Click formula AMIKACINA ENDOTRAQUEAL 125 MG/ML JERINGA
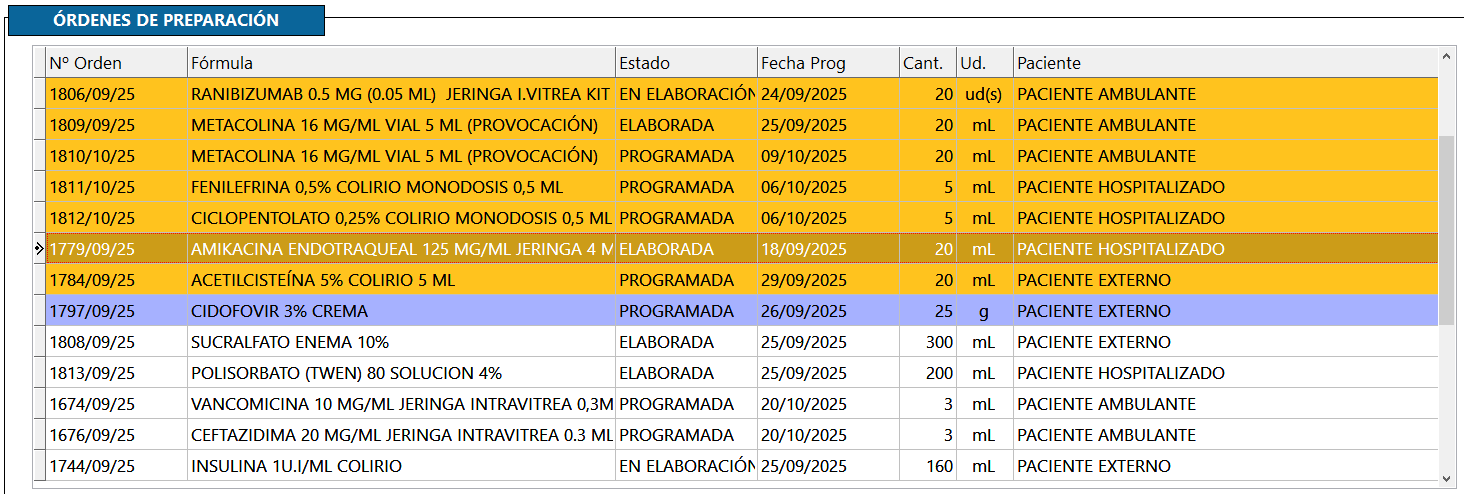 click(402, 249)
